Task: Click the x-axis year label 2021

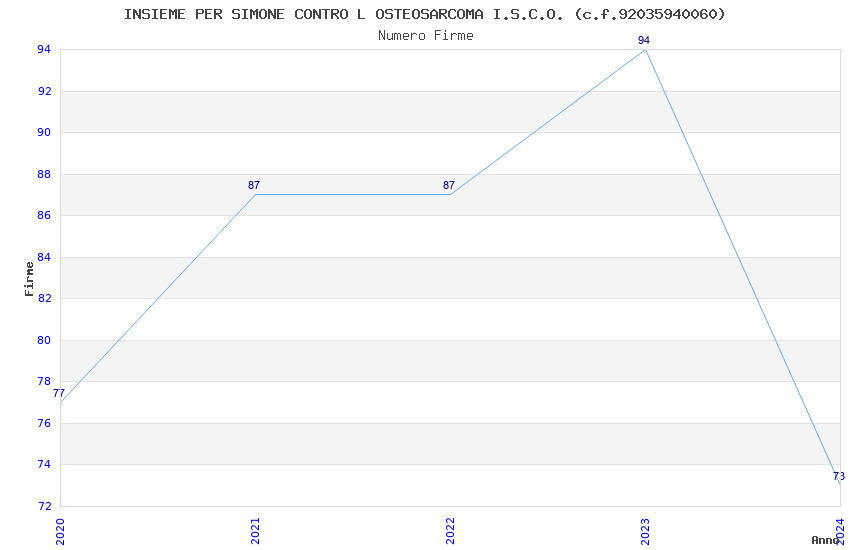Action: (x=255, y=531)
